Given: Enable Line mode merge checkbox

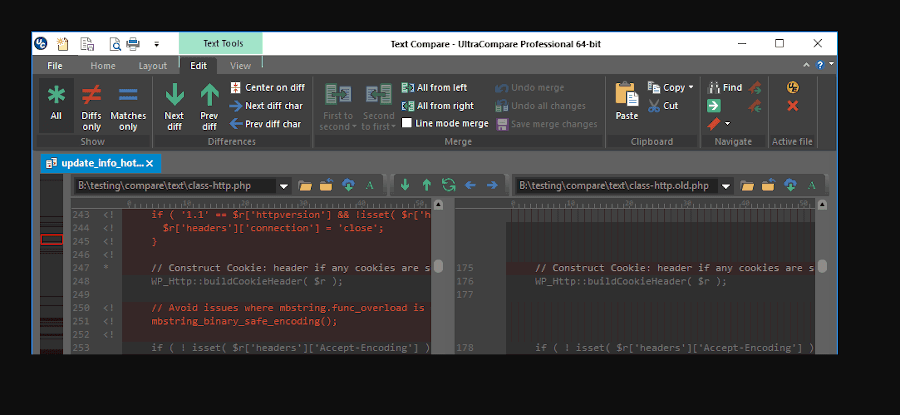Looking at the screenshot, I should tap(407, 124).
